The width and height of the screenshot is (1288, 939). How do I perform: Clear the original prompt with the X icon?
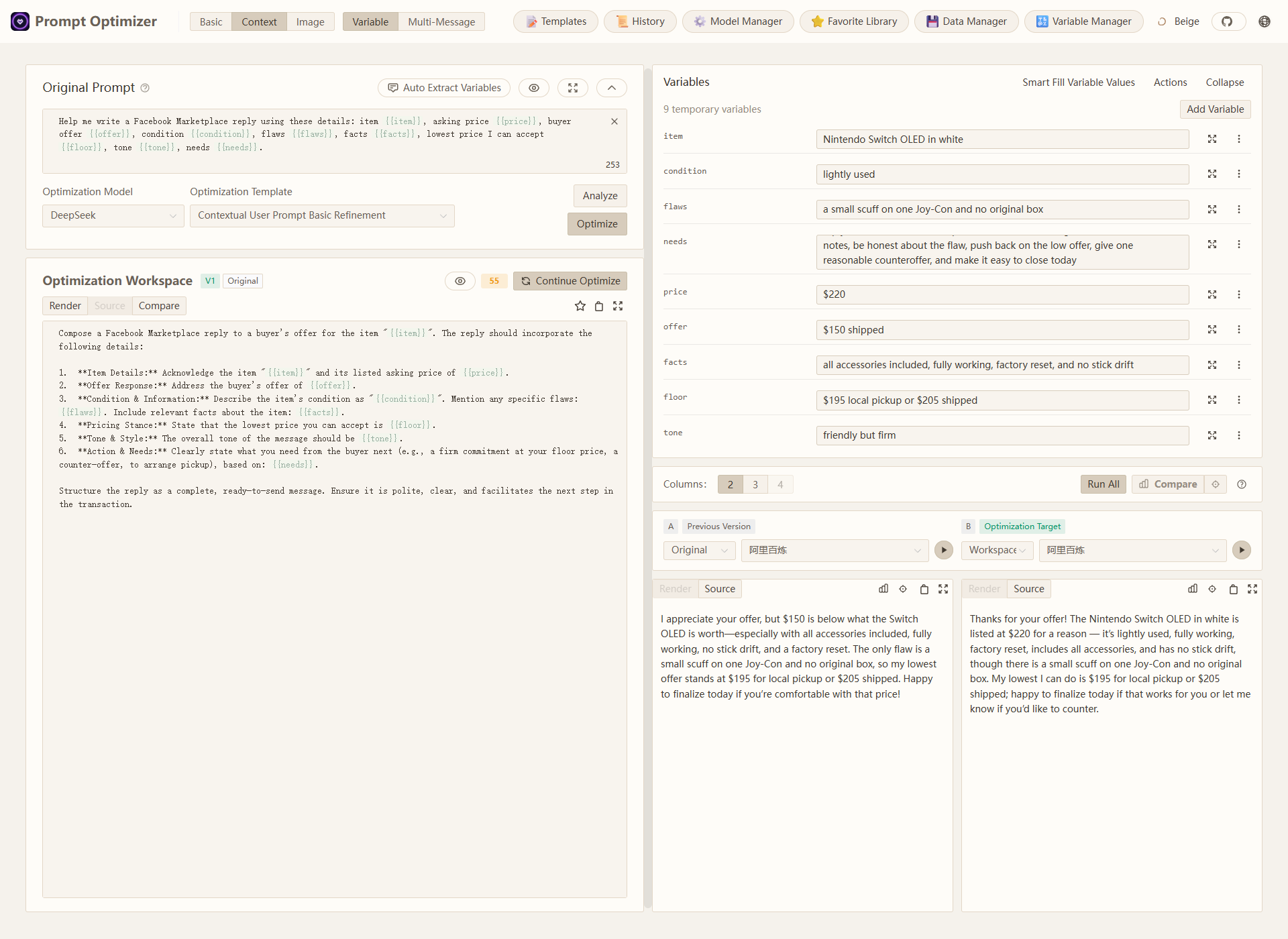coord(614,121)
